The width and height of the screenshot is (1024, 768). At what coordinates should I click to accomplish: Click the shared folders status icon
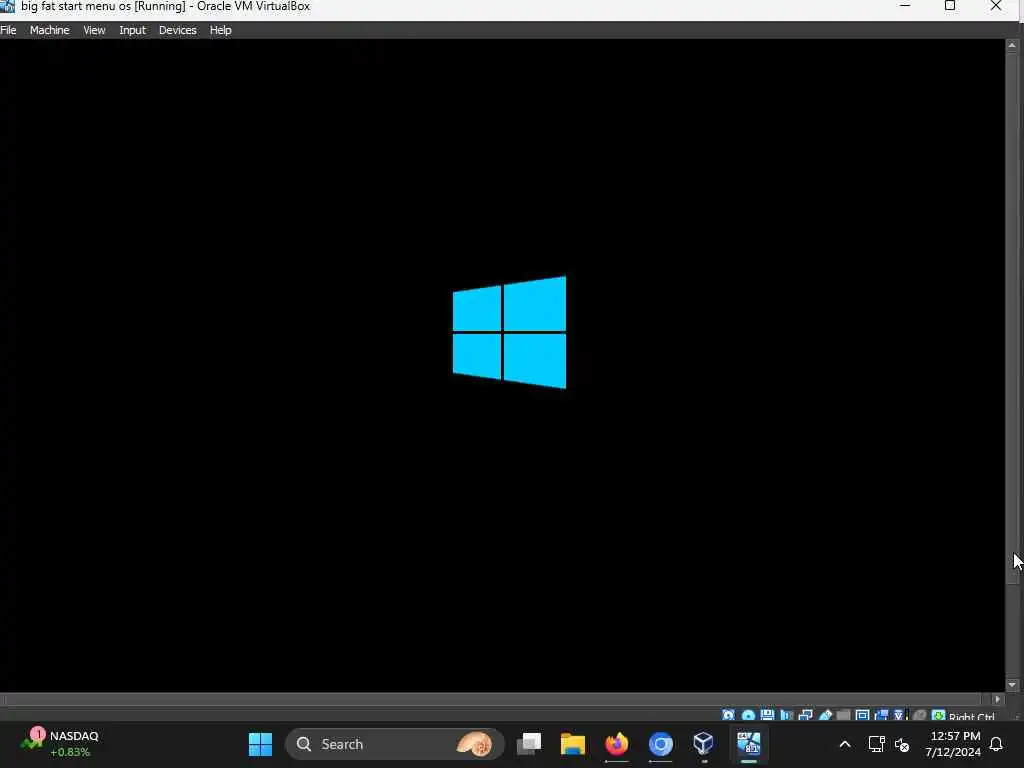tap(843, 716)
